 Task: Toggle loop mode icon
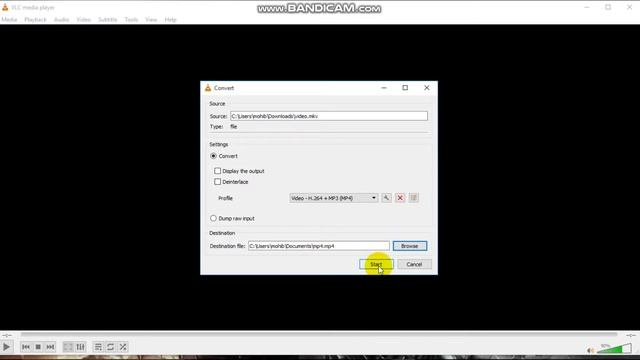coord(111,347)
